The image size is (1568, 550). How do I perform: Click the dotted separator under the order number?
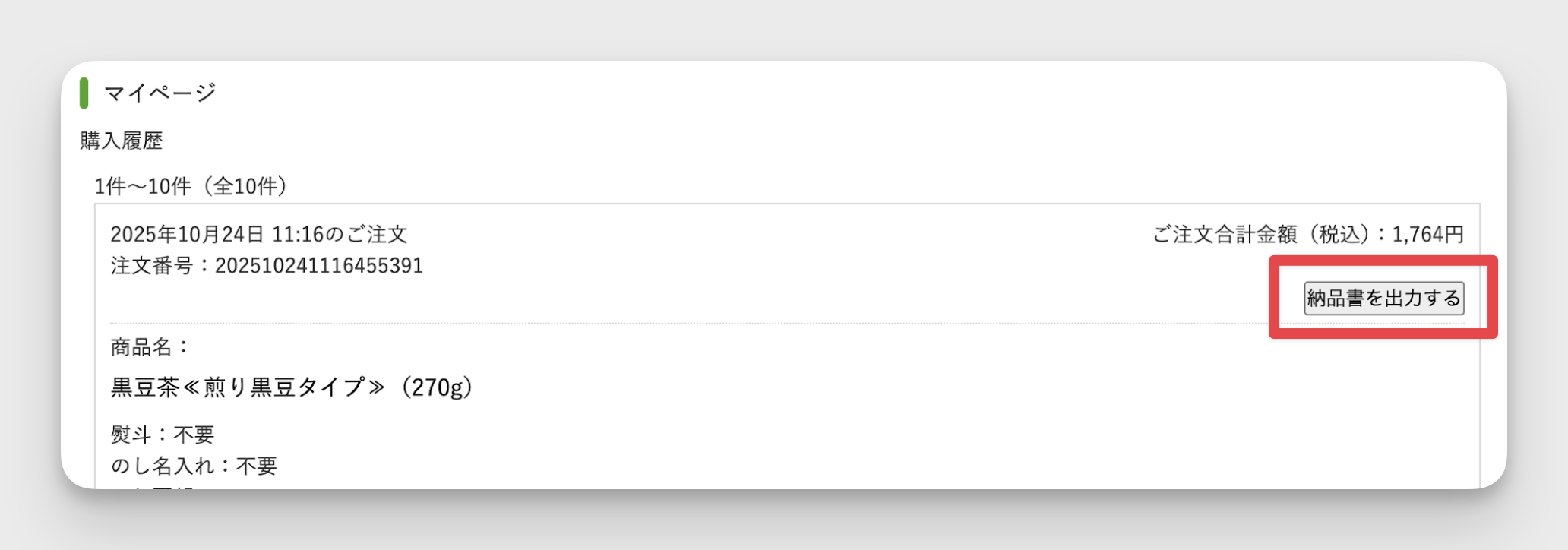pos(608,324)
